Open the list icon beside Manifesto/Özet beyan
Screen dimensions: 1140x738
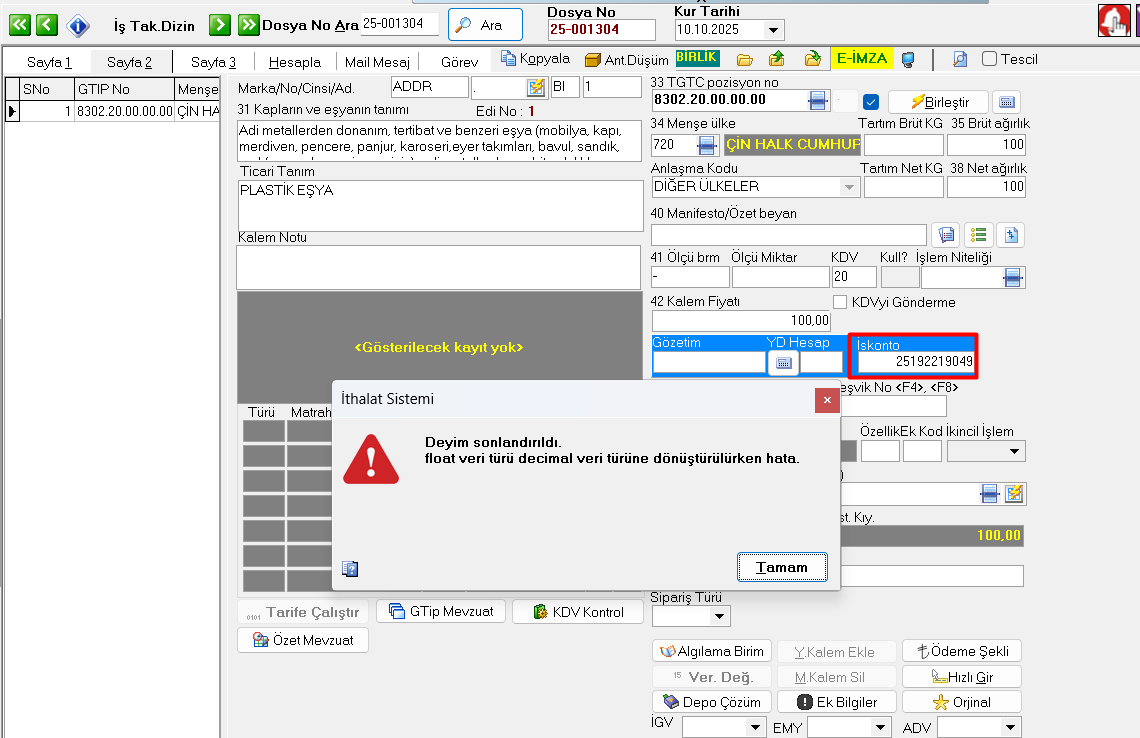(978, 235)
